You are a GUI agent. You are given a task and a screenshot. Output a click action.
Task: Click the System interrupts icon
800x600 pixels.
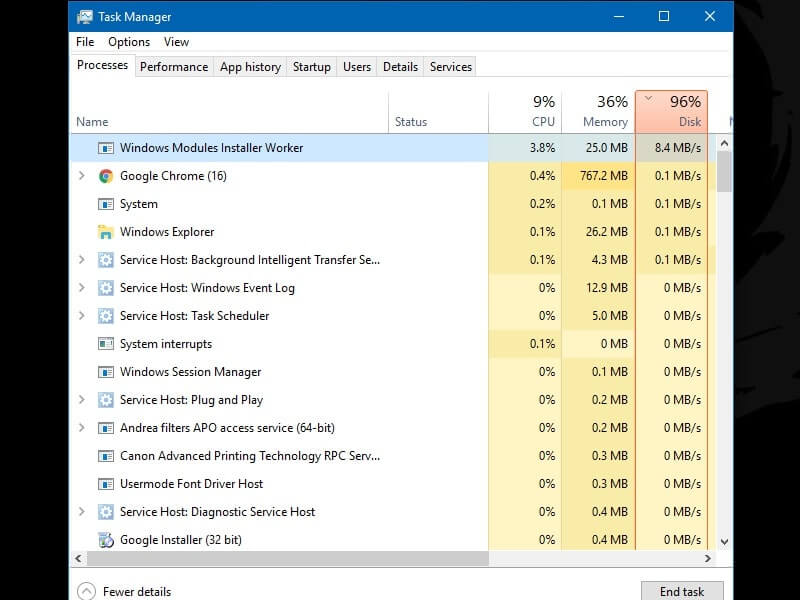106,344
